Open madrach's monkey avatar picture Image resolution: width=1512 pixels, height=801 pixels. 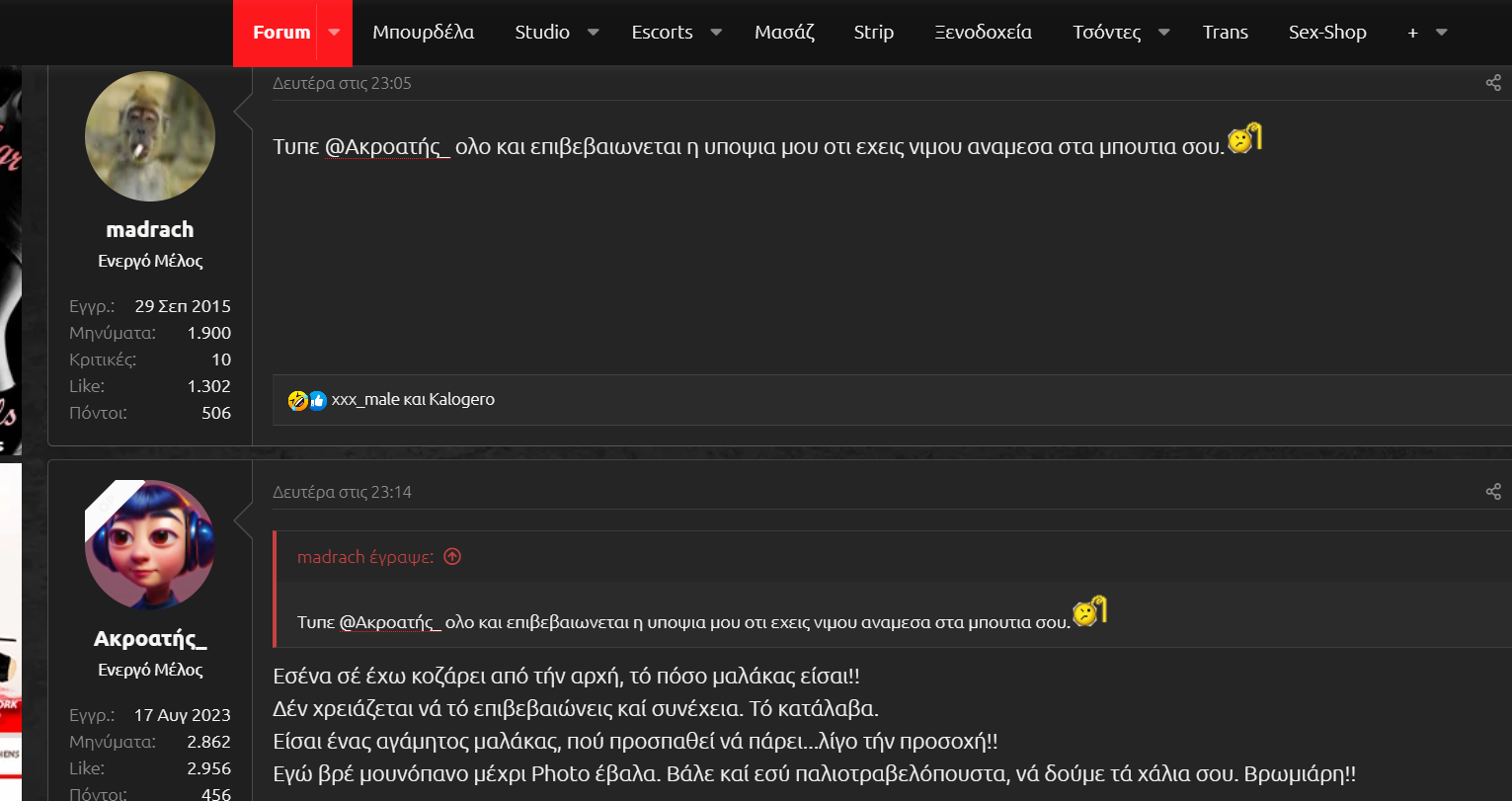[150, 136]
